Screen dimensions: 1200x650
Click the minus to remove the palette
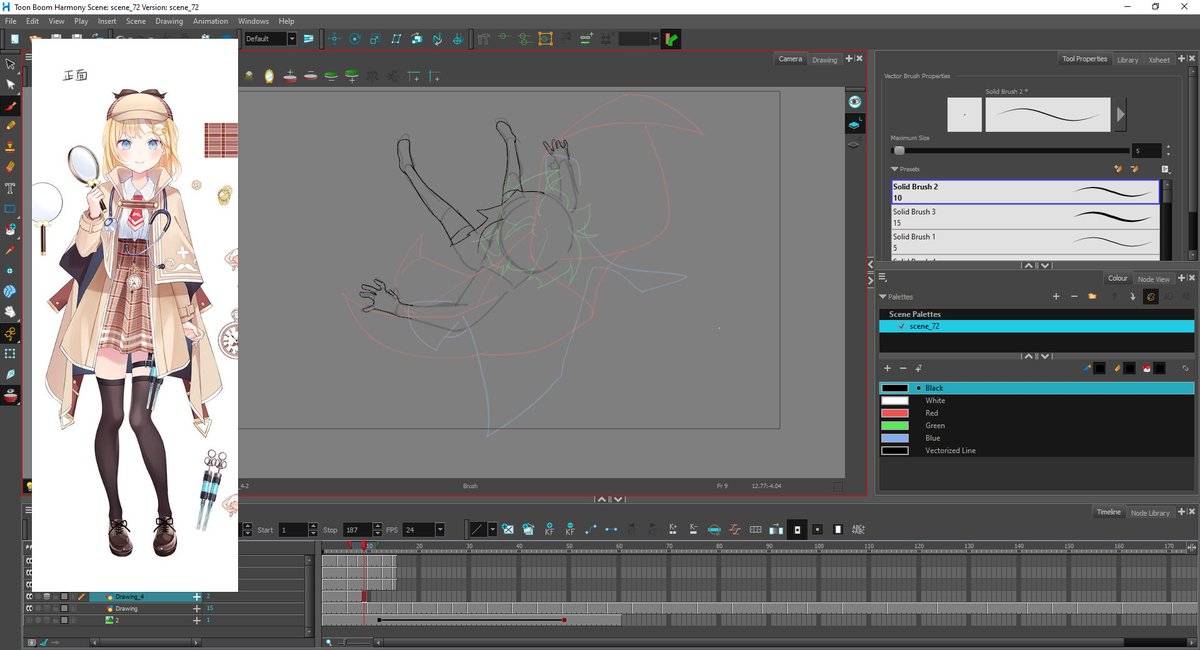coord(1074,296)
